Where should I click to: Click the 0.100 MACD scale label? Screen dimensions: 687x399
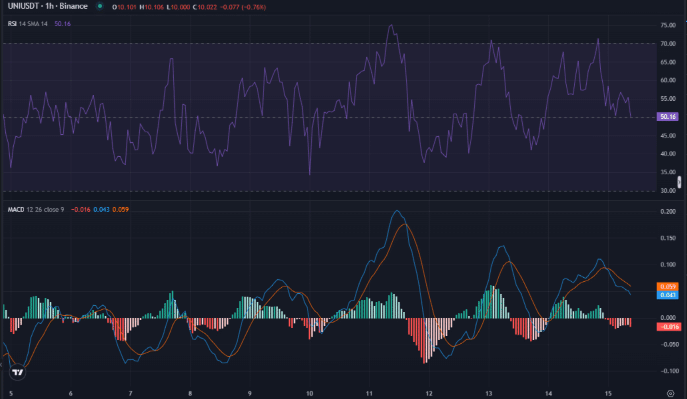coord(668,265)
